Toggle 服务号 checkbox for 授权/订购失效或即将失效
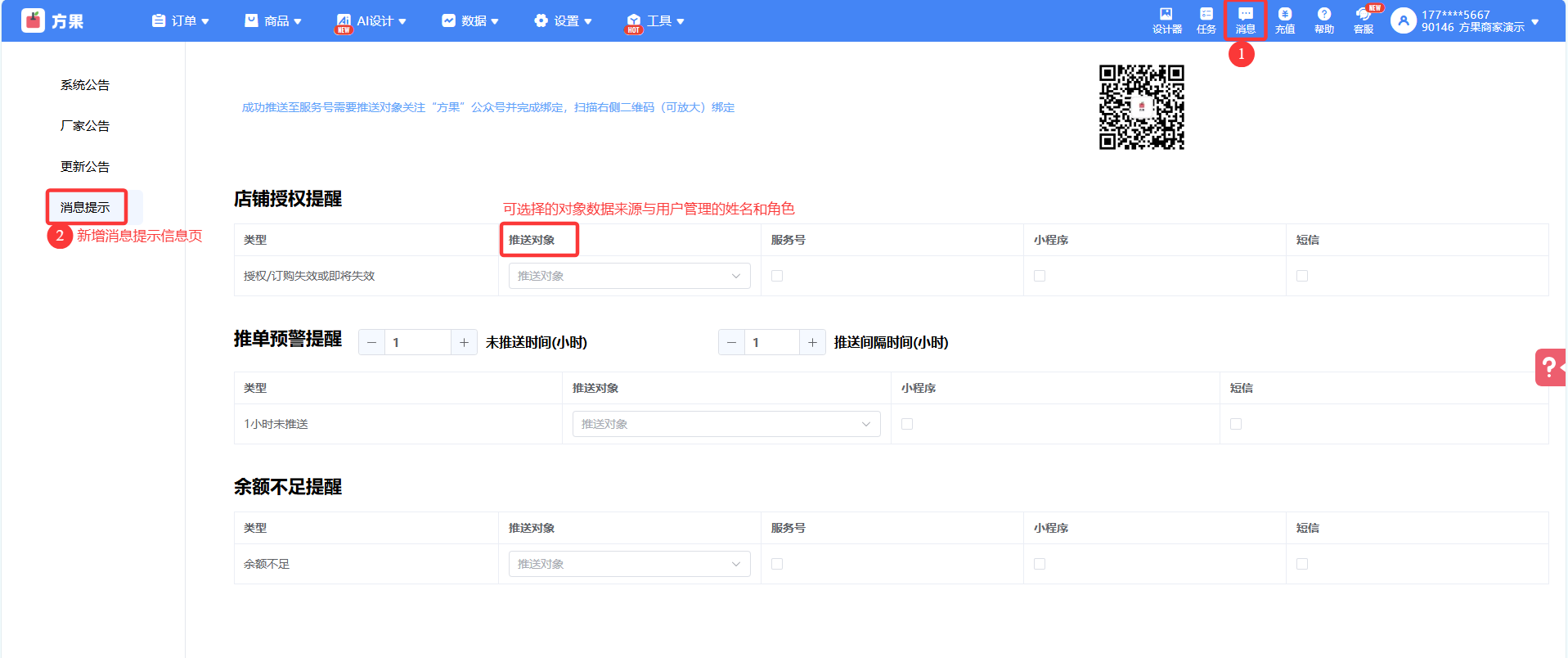1568x658 pixels. pos(777,276)
